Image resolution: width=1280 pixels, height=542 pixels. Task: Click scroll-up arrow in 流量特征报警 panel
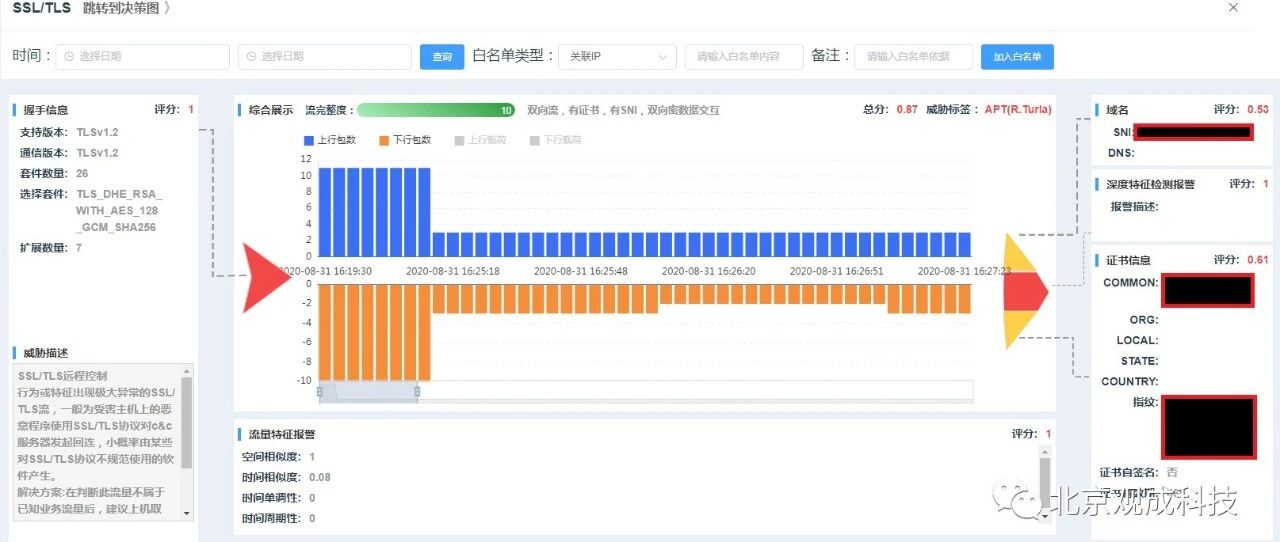(1046, 453)
